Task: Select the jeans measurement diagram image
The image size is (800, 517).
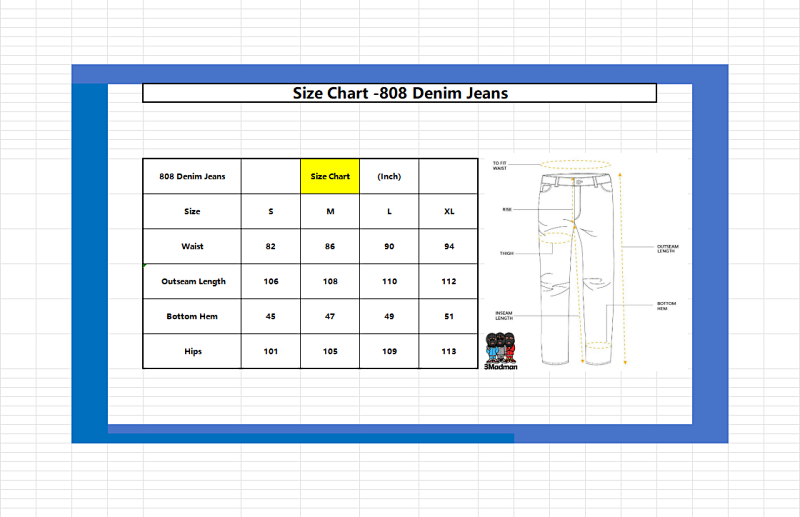Action: click(585, 261)
